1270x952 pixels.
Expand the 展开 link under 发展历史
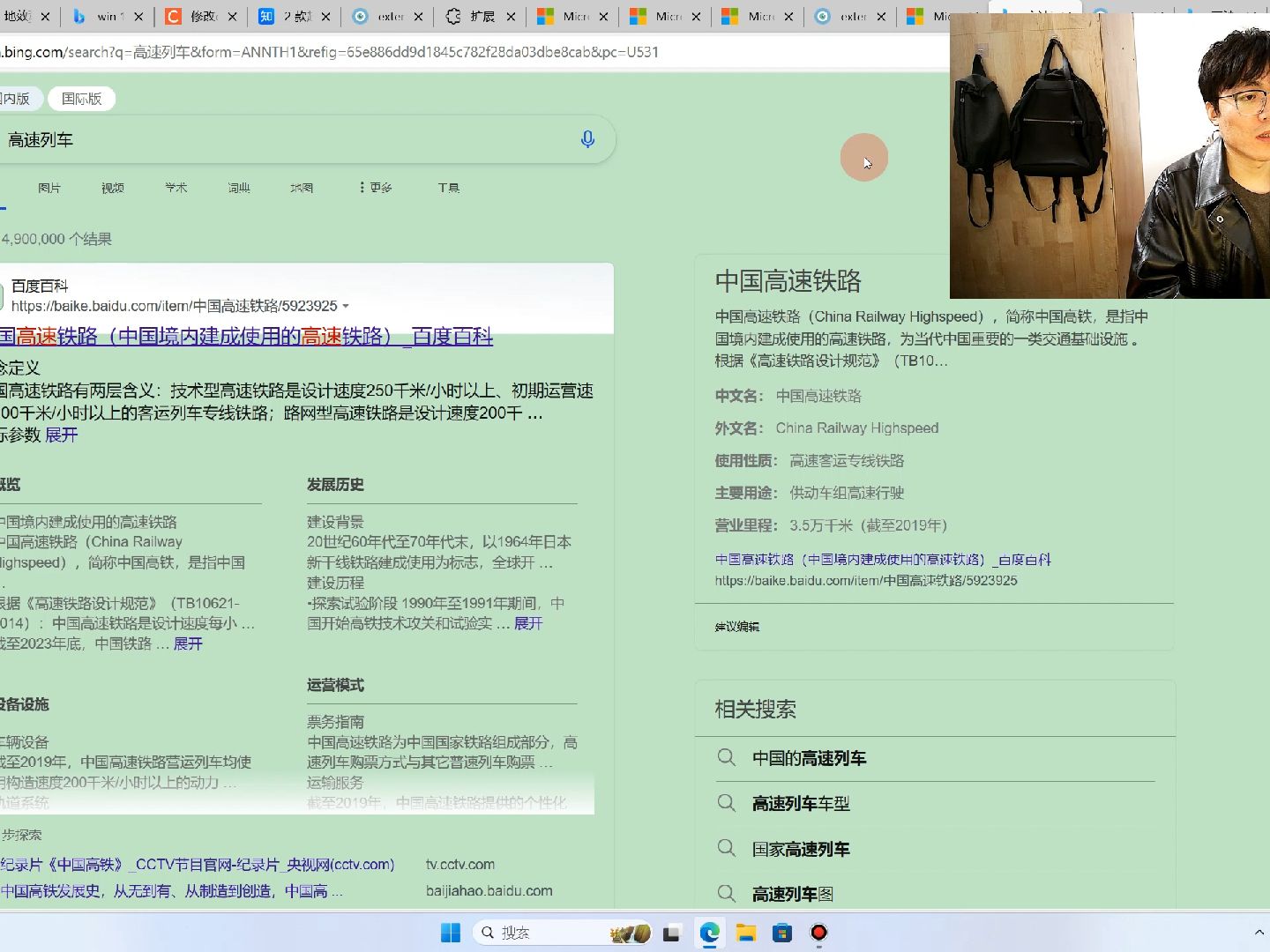pyautogui.click(x=529, y=624)
